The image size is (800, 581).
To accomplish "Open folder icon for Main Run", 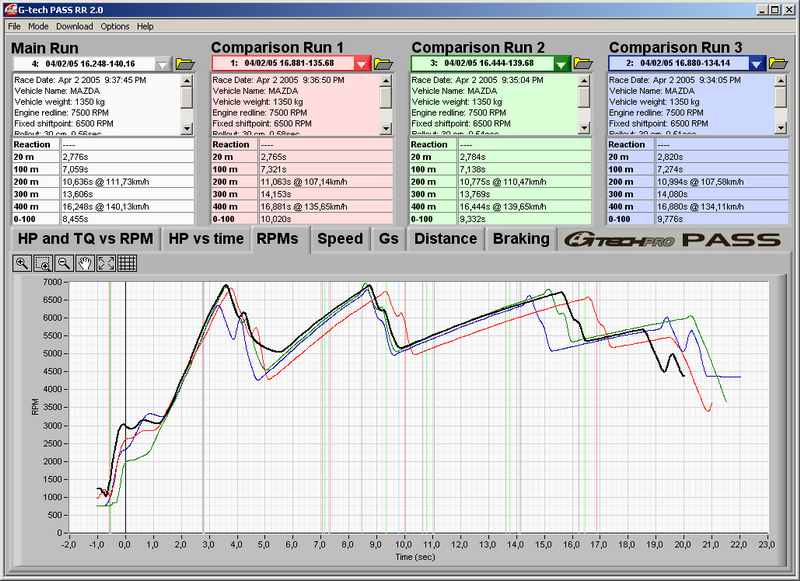I will 185,64.
